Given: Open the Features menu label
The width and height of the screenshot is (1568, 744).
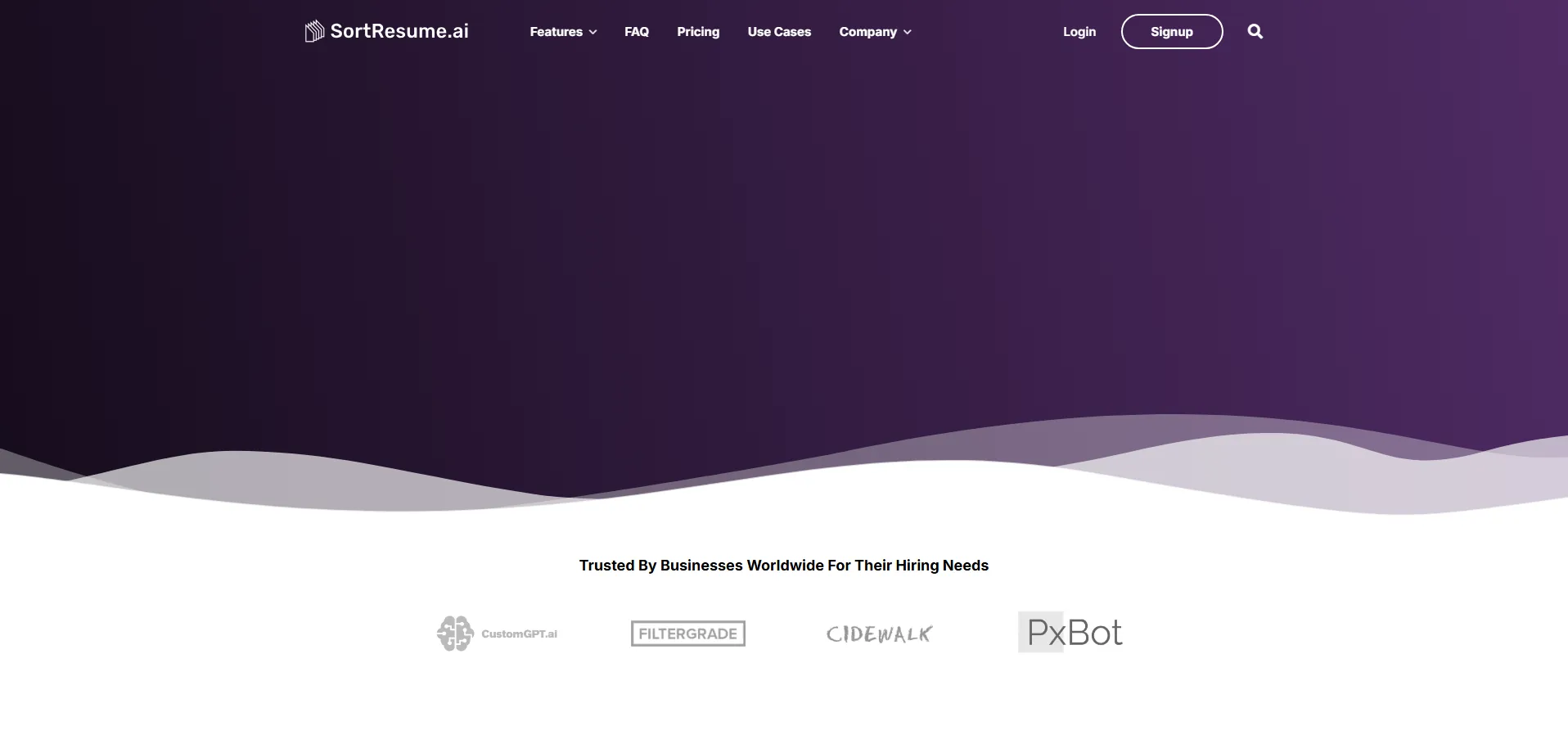Looking at the screenshot, I should (x=556, y=32).
